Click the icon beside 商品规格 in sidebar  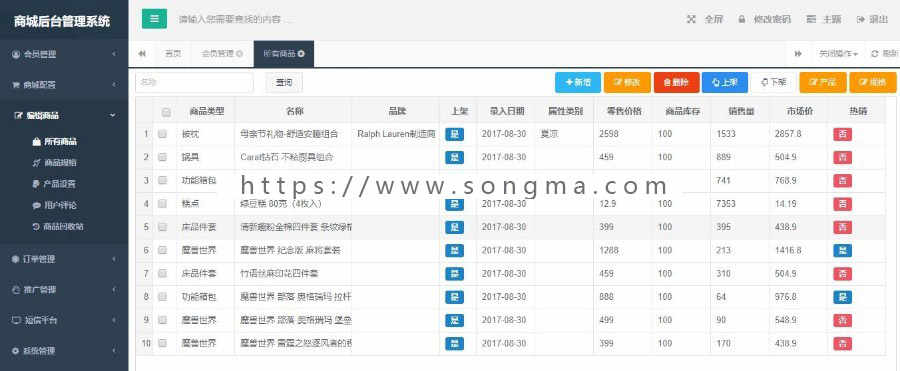coord(36,163)
